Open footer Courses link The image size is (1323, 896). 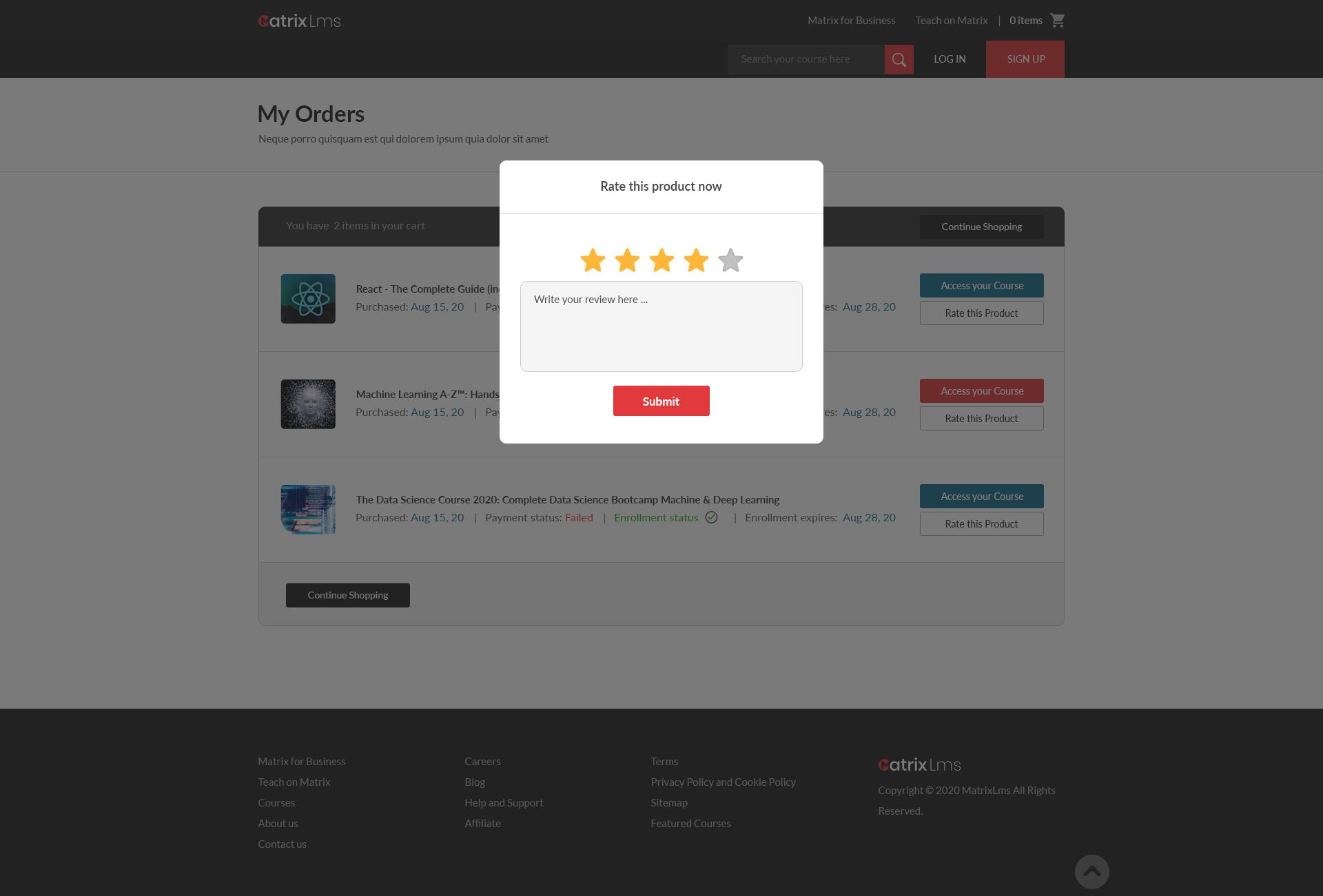tap(276, 802)
